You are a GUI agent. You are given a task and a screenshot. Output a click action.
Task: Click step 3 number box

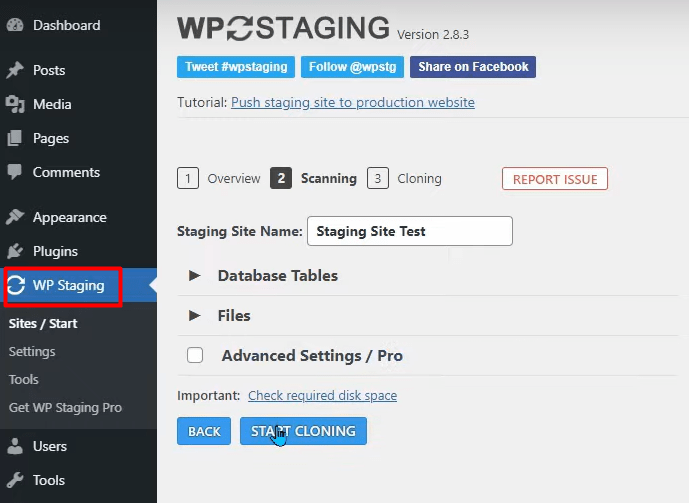click(x=378, y=178)
